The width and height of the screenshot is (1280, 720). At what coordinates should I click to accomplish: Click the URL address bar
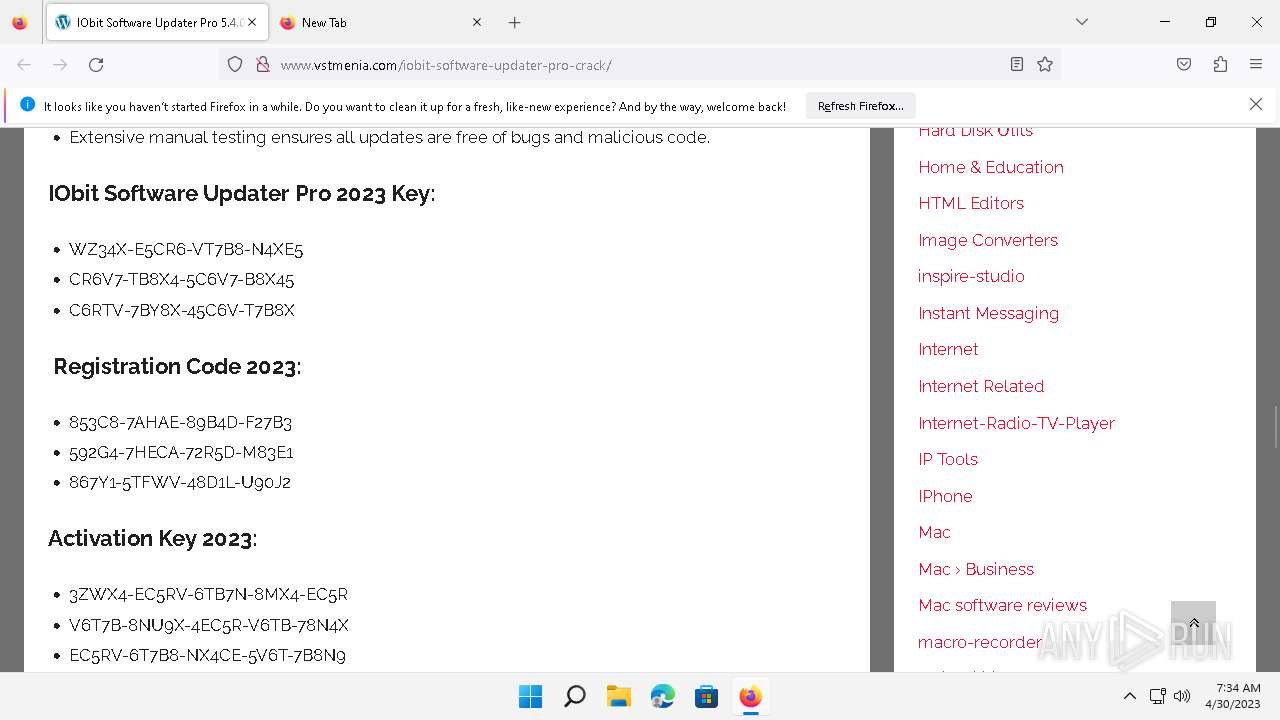[x=640, y=64]
